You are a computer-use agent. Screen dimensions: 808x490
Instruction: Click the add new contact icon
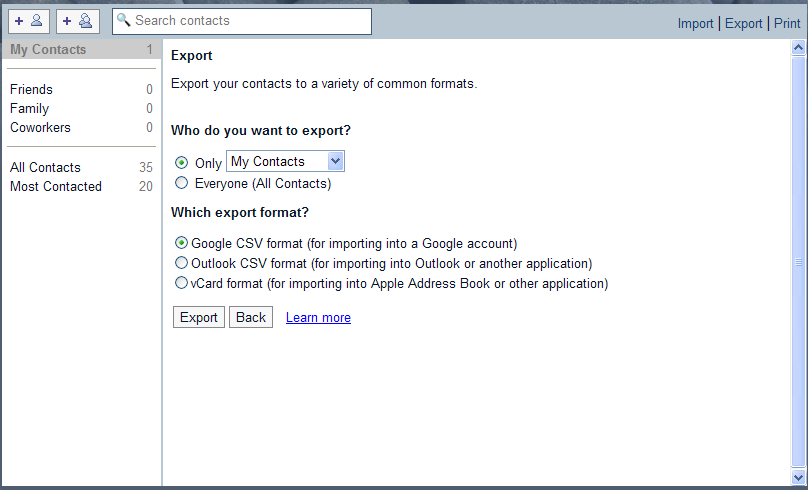click(x=29, y=21)
